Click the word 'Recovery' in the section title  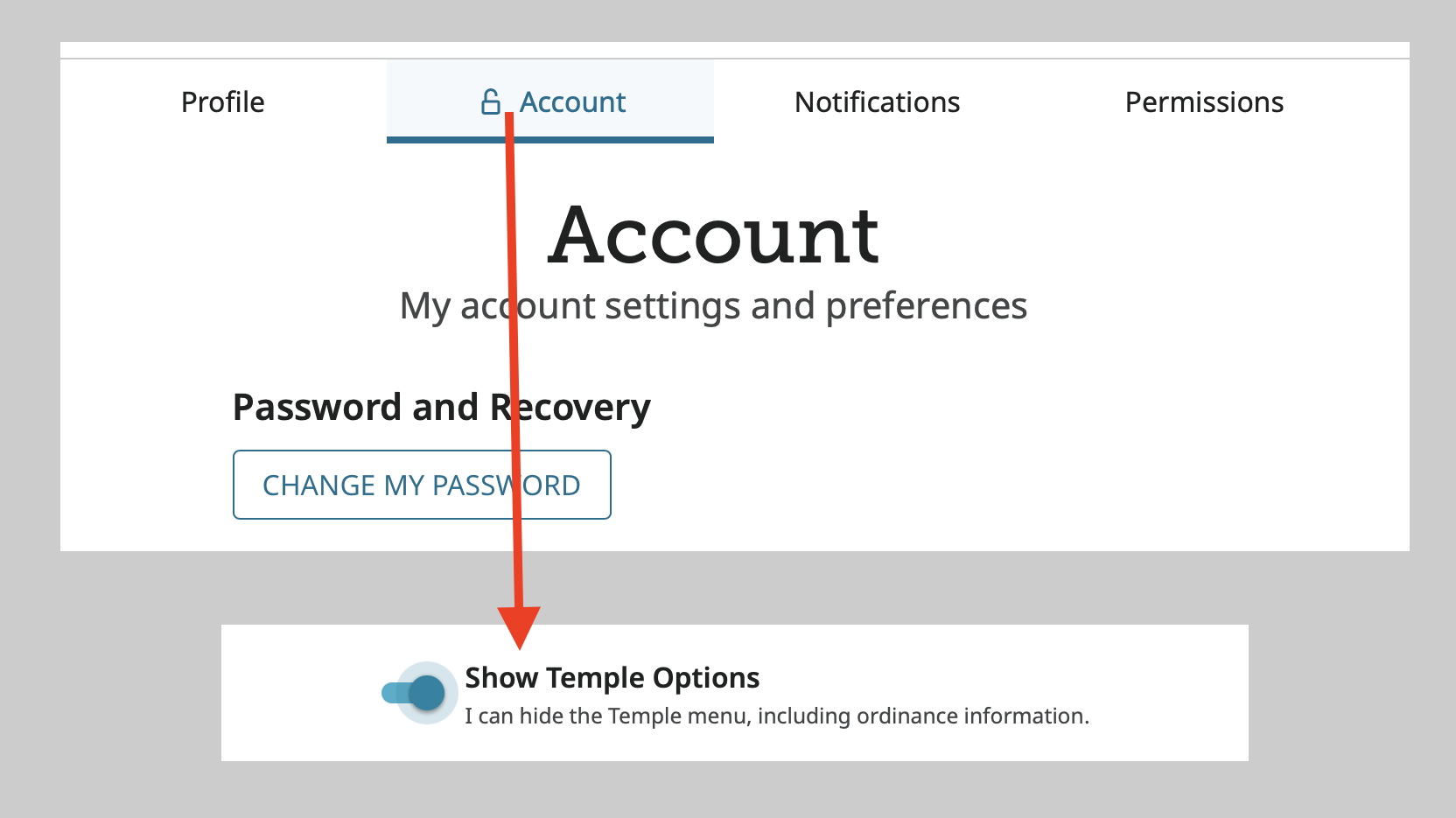pyautogui.click(x=570, y=408)
